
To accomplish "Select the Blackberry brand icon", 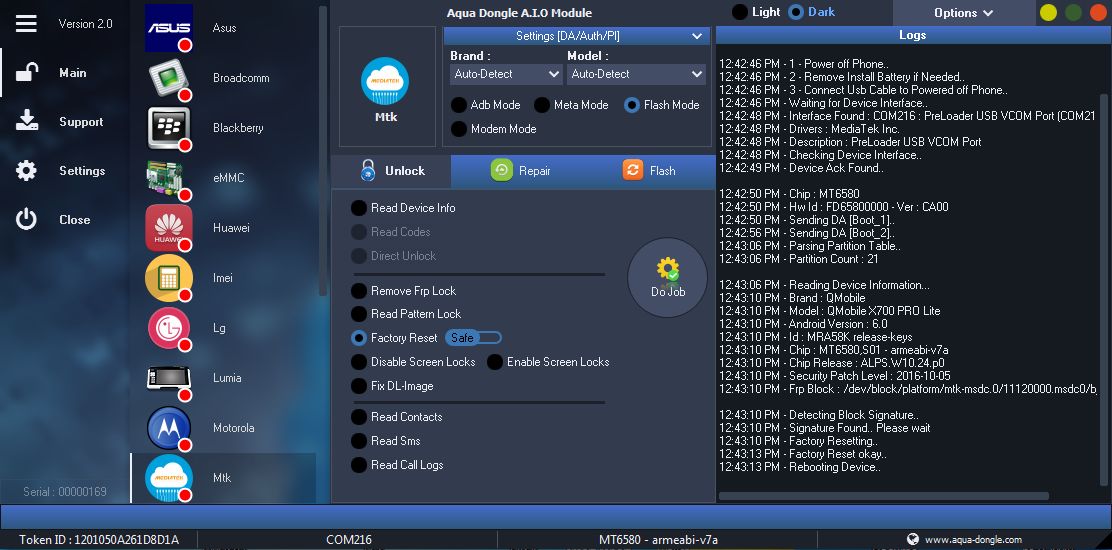I will pos(169,128).
